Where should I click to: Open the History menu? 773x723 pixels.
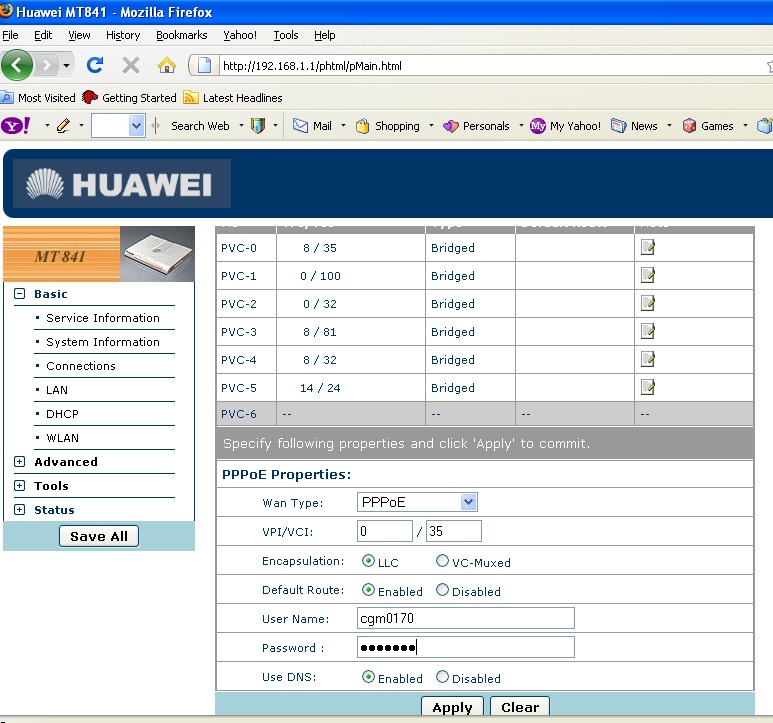tap(123, 35)
